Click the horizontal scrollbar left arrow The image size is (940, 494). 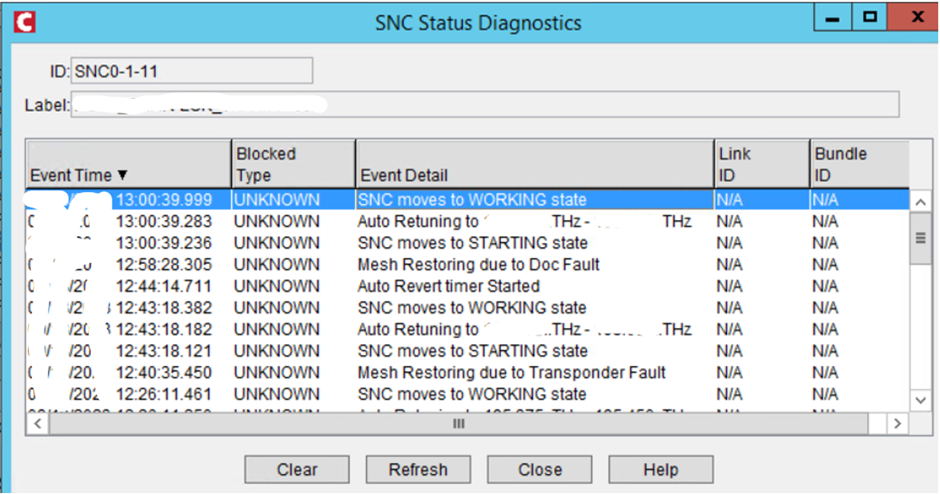click(x=38, y=424)
